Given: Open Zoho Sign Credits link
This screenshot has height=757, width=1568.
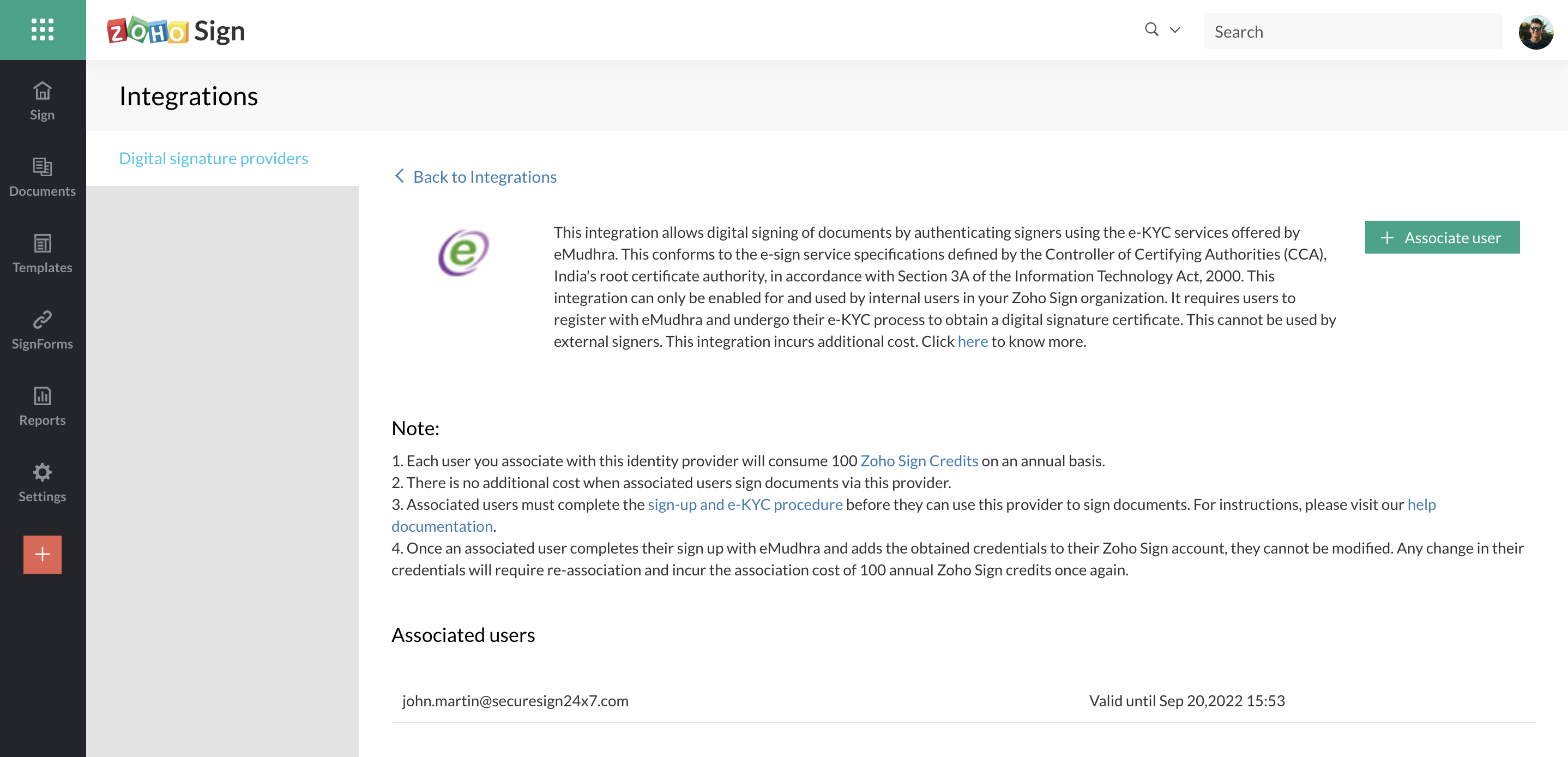Looking at the screenshot, I should 919,461.
